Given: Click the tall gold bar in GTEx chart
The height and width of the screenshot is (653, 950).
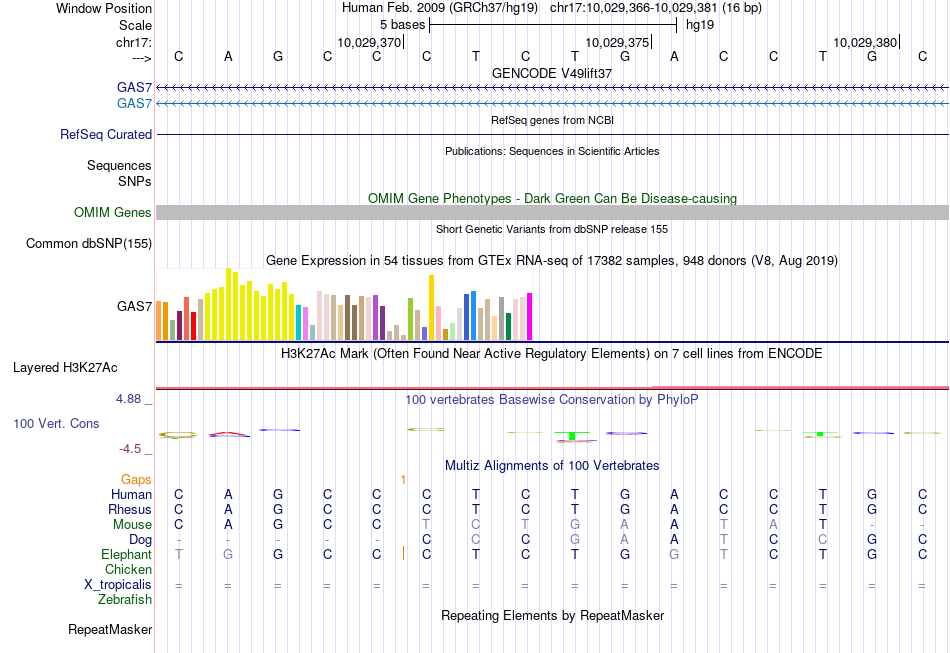Looking at the screenshot, I should coord(431,308).
